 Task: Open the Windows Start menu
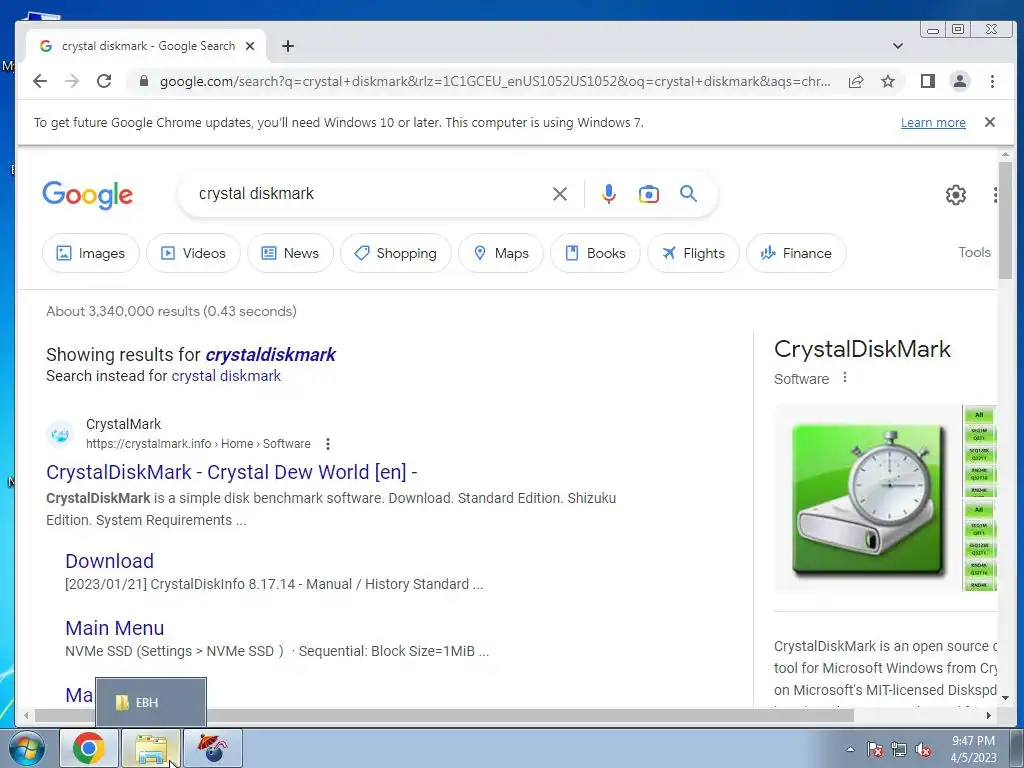[x=27, y=748]
